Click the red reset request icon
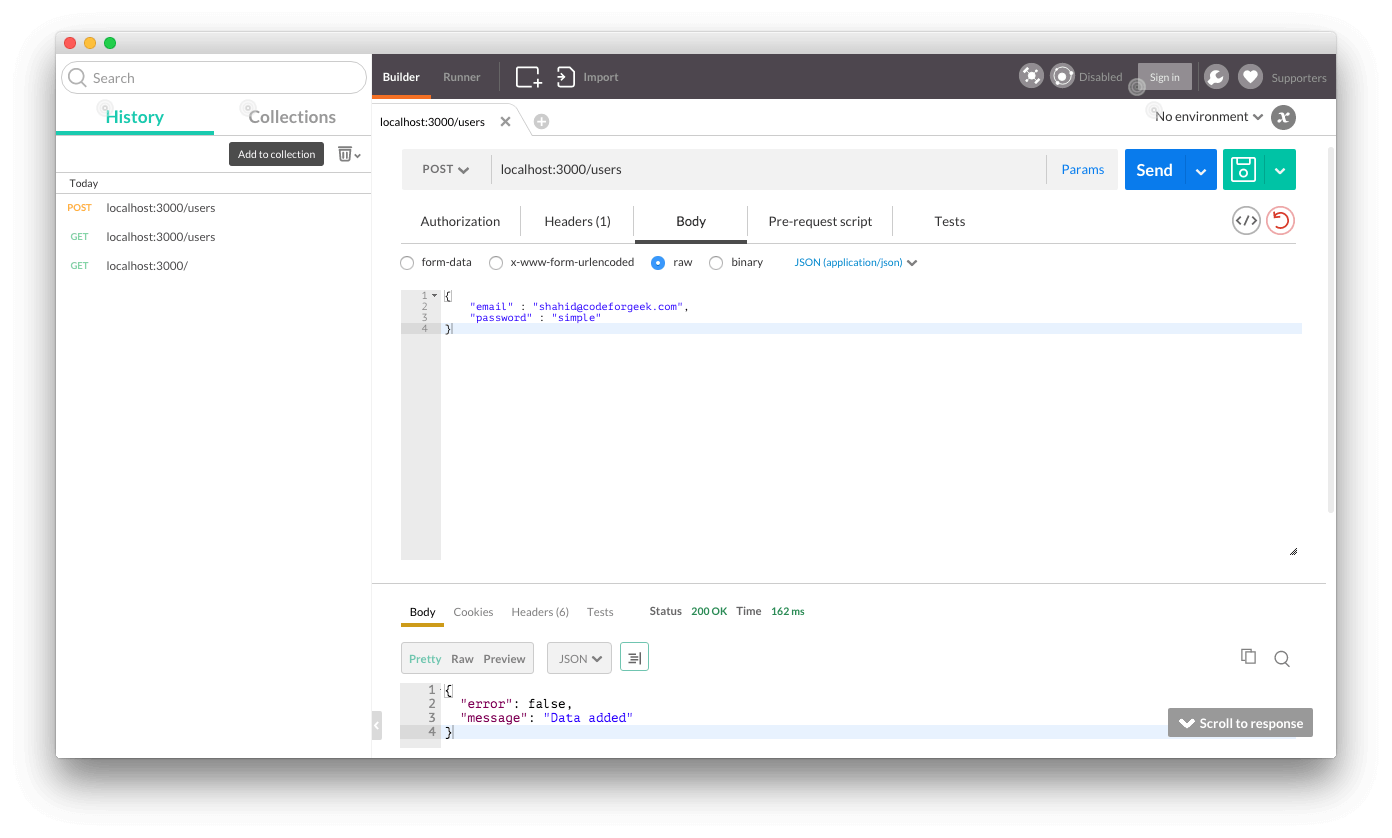1392x838 pixels. 1280,221
